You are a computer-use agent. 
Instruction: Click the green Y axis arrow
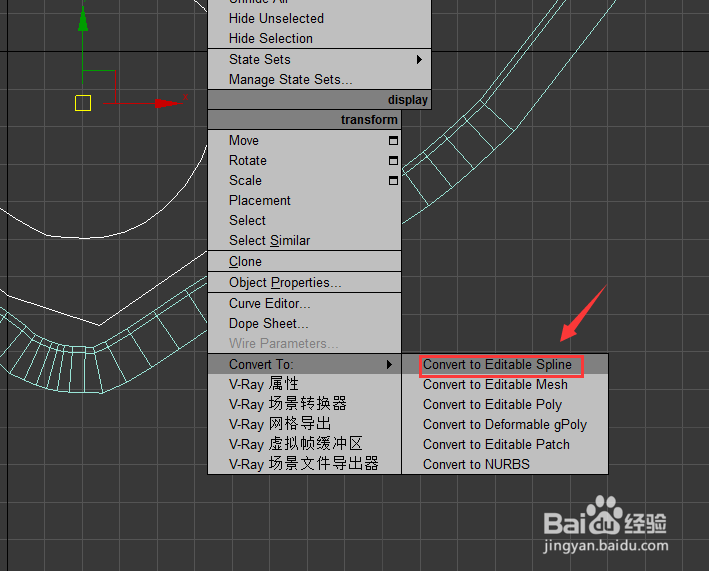coord(83,19)
